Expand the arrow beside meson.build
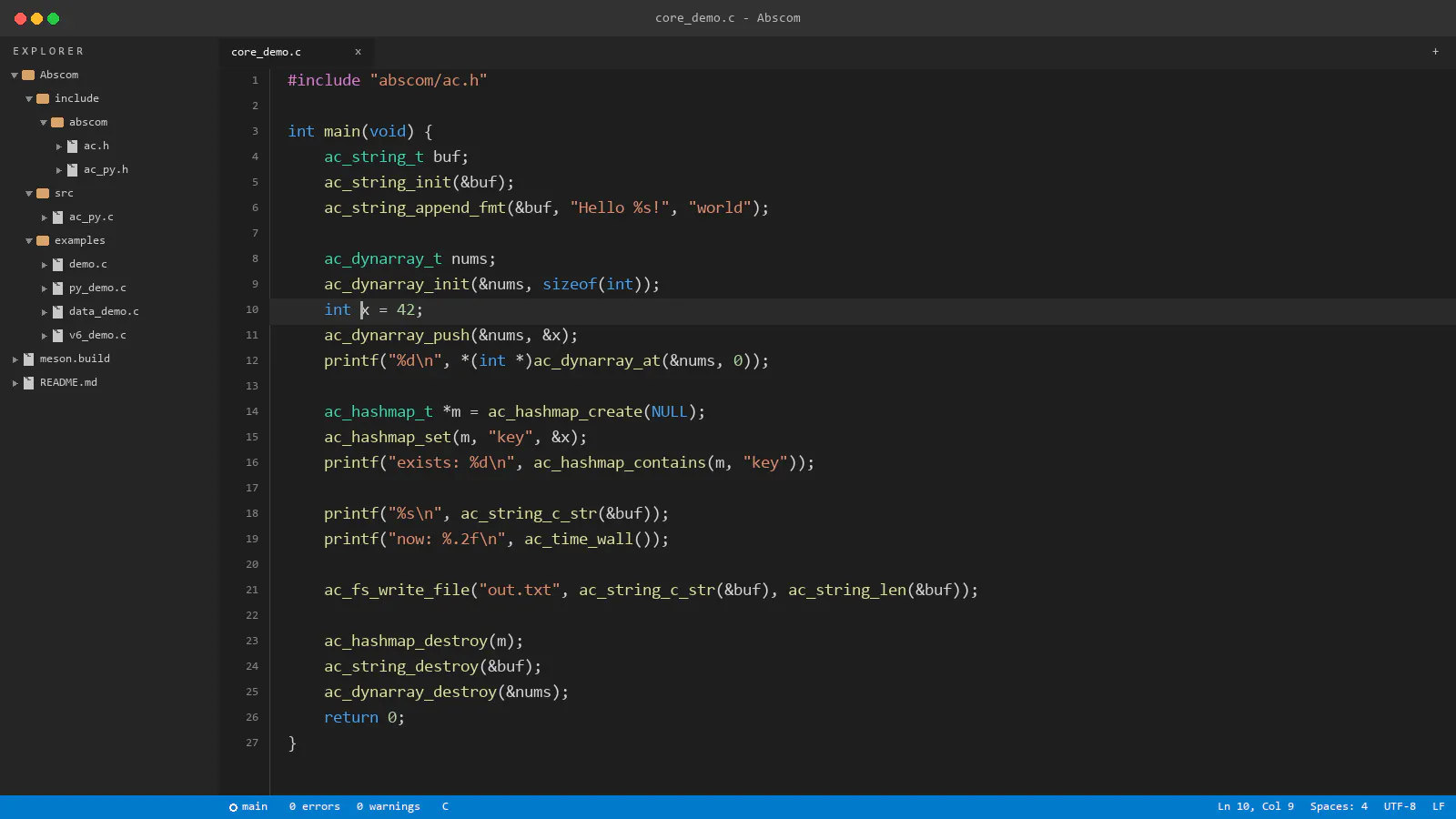This screenshot has width=1456, height=819. [x=15, y=359]
